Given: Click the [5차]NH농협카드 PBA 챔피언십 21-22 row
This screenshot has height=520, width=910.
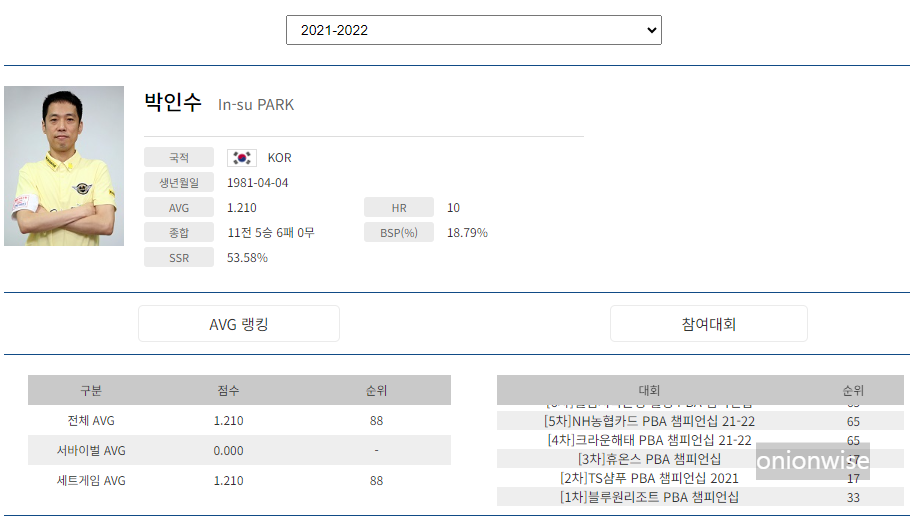Looking at the screenshot, I should click(x=700, y=421).
